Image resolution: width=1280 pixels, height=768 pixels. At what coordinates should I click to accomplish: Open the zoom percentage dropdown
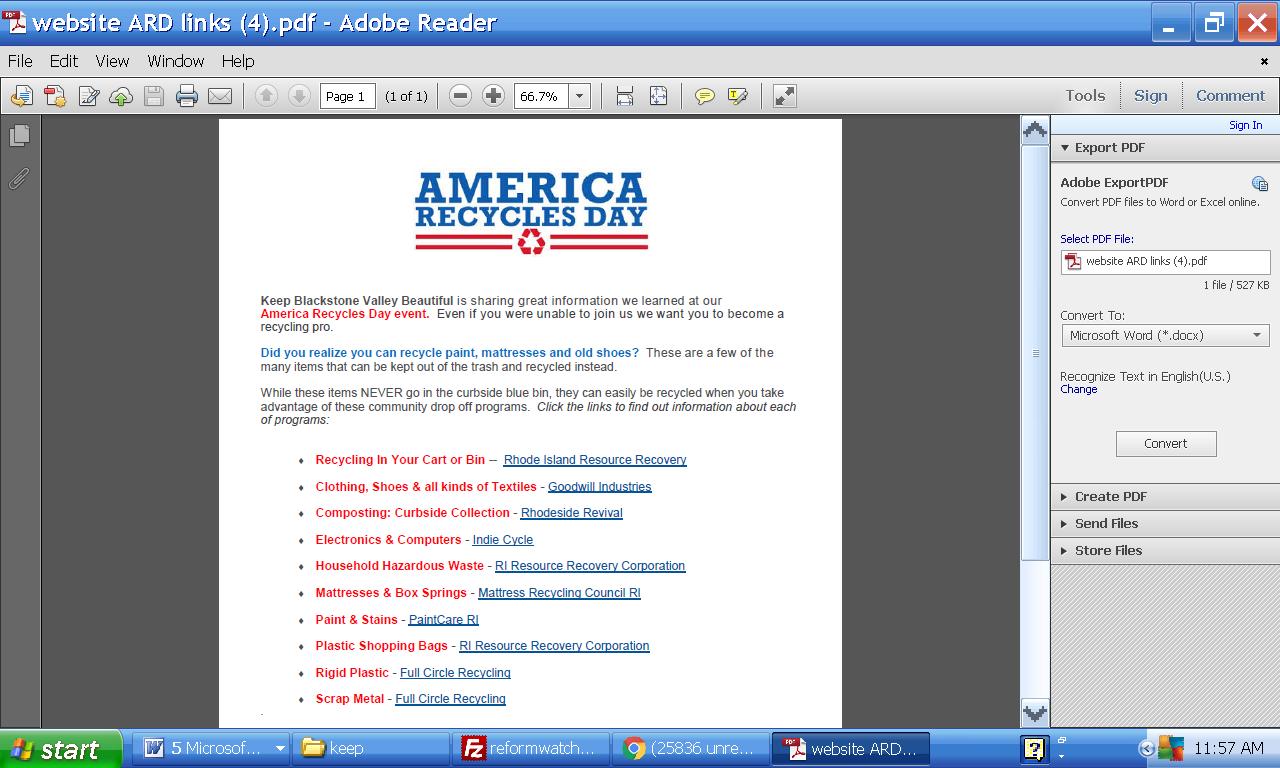click(579, 96)
